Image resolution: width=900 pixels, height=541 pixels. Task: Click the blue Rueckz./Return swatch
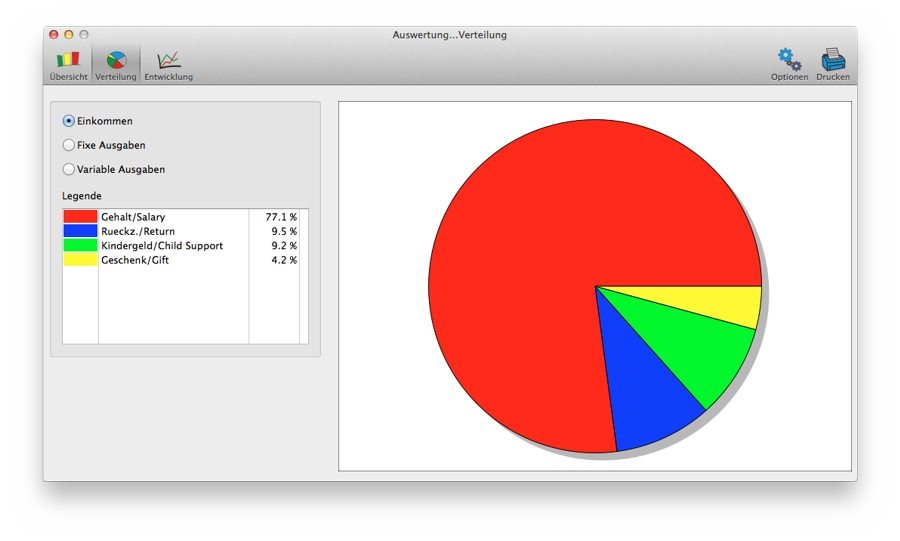pos(80,231)
